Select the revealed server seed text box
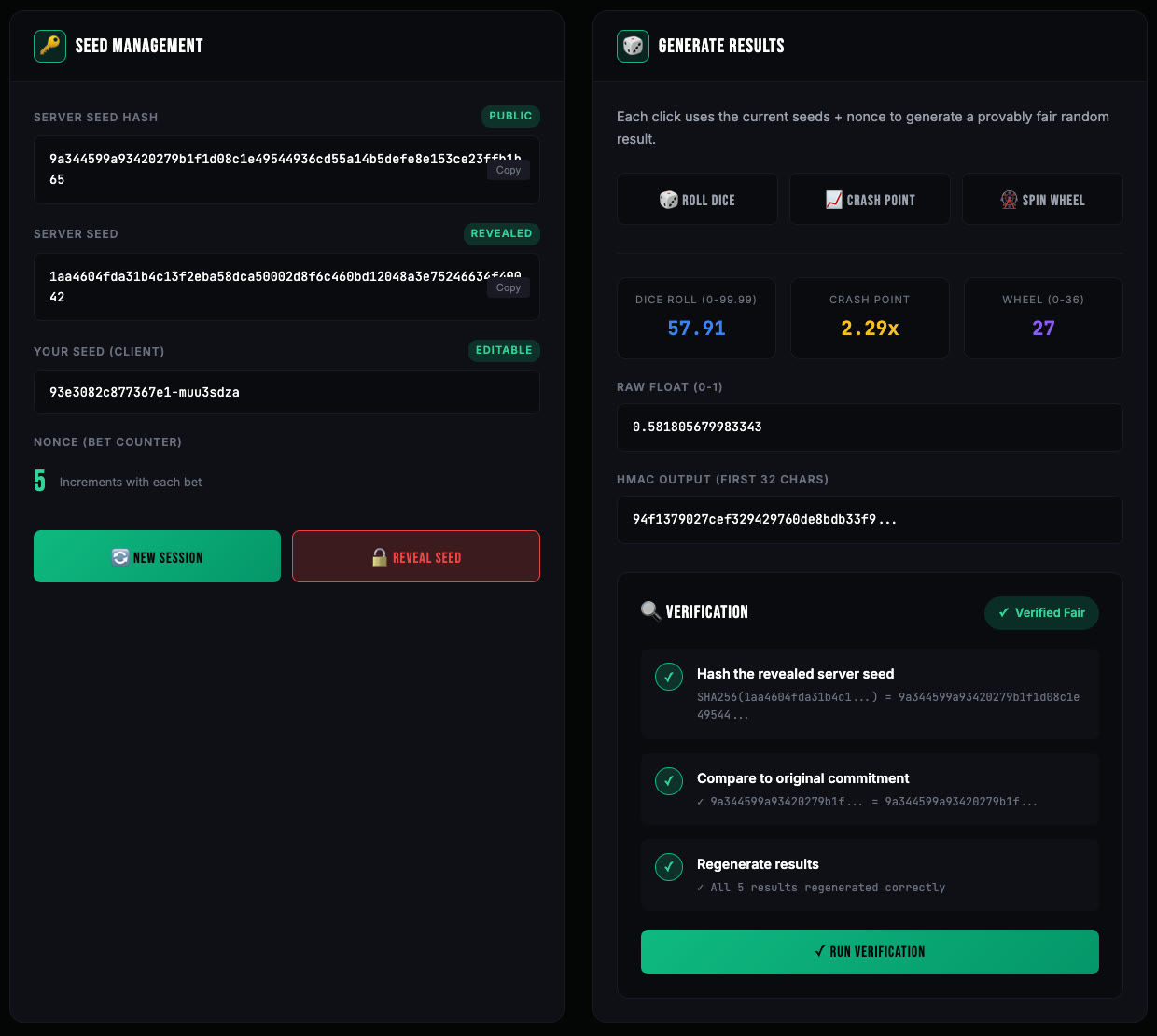This screenshot has width=1157, height=1036. 286,287
